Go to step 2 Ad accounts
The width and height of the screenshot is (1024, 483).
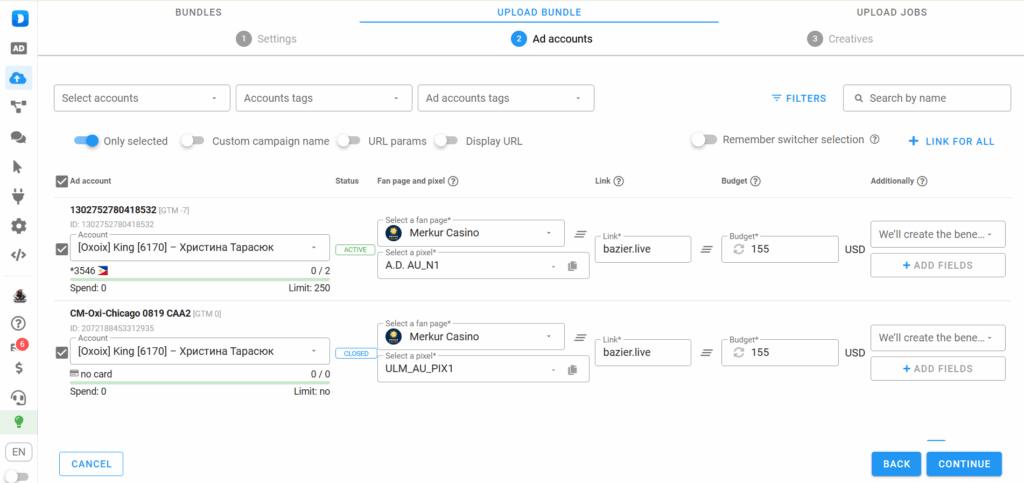pyautogui.click(x=552, y=39)
